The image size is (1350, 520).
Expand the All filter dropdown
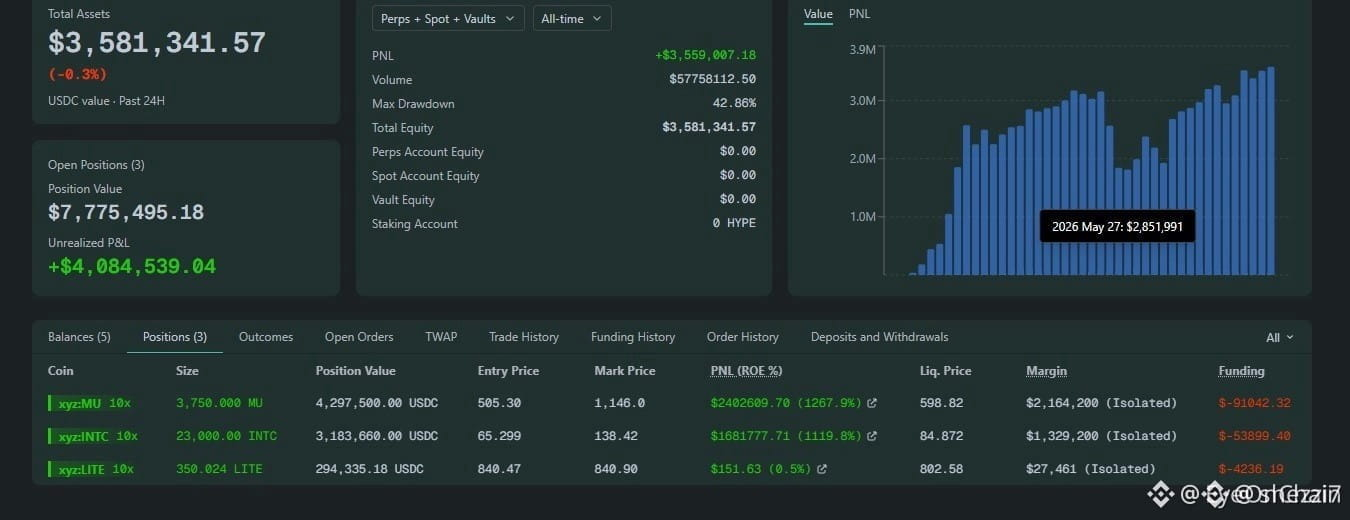pyautogui.click(x=1279, y=338)
